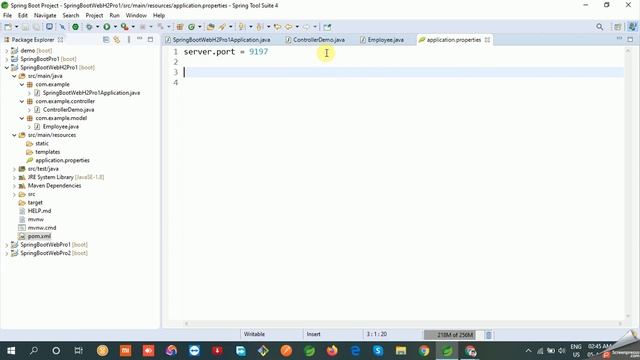The image size is (640, 360).
Task: Collapse the SpringBootWebH2Pro1 project node
Action: tap(7, 68)
